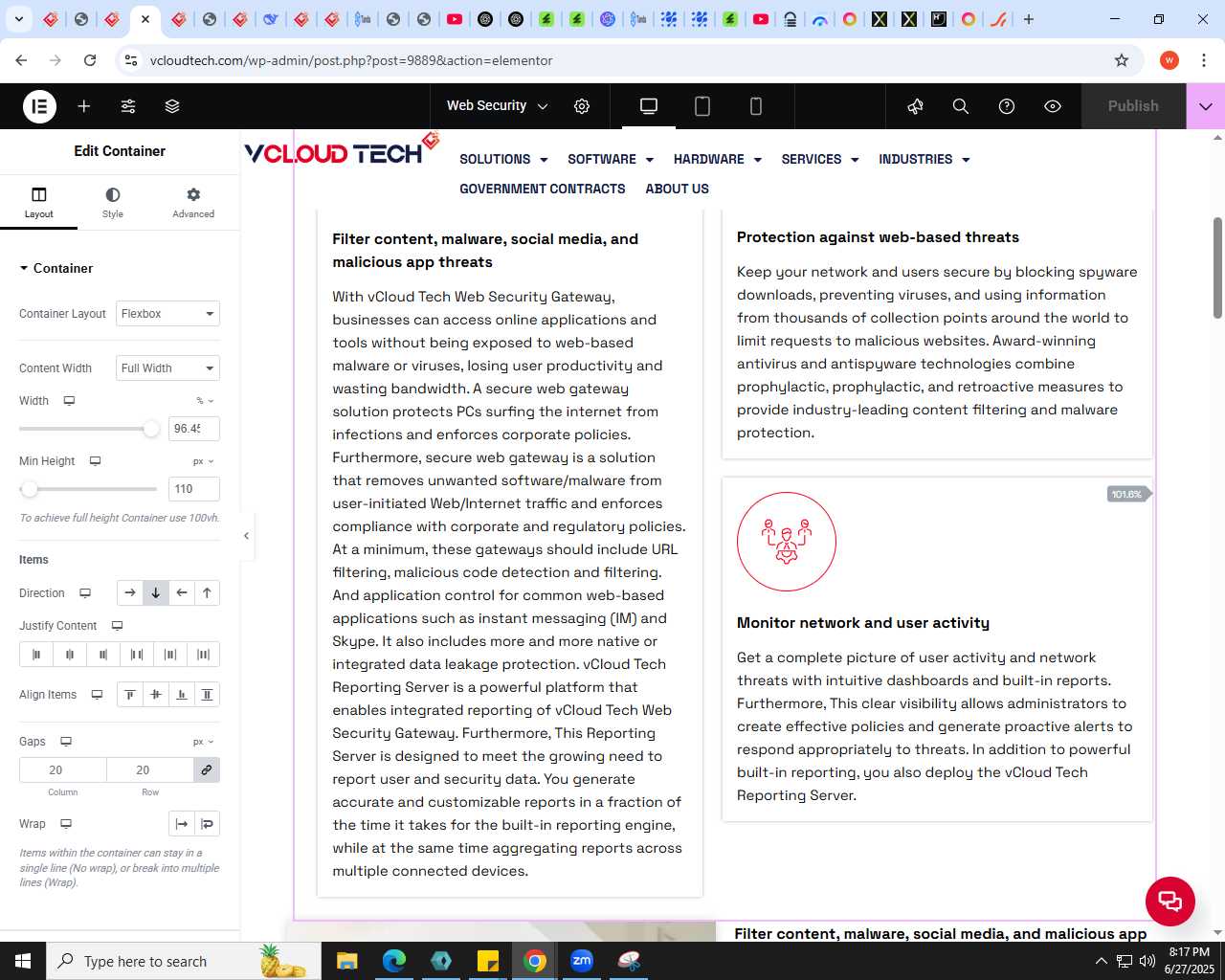The width and height of the screenshot is (1225, 980).
Task: Click responsive icon next to Justify Content
Action: [118, 626]
